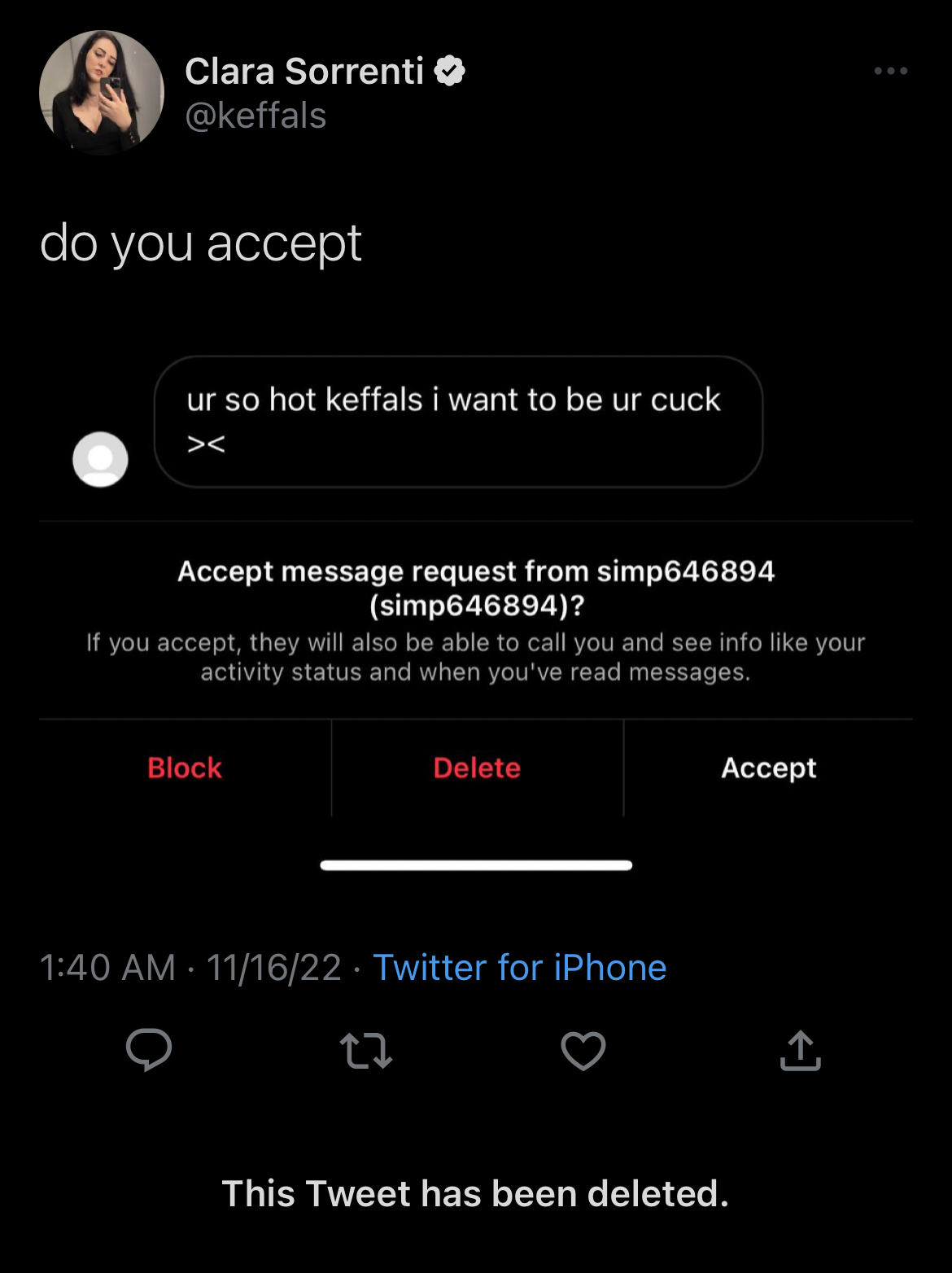Like the tweet with heart icon
The image size is (952, 1273).
click(x=583, y=1050)
